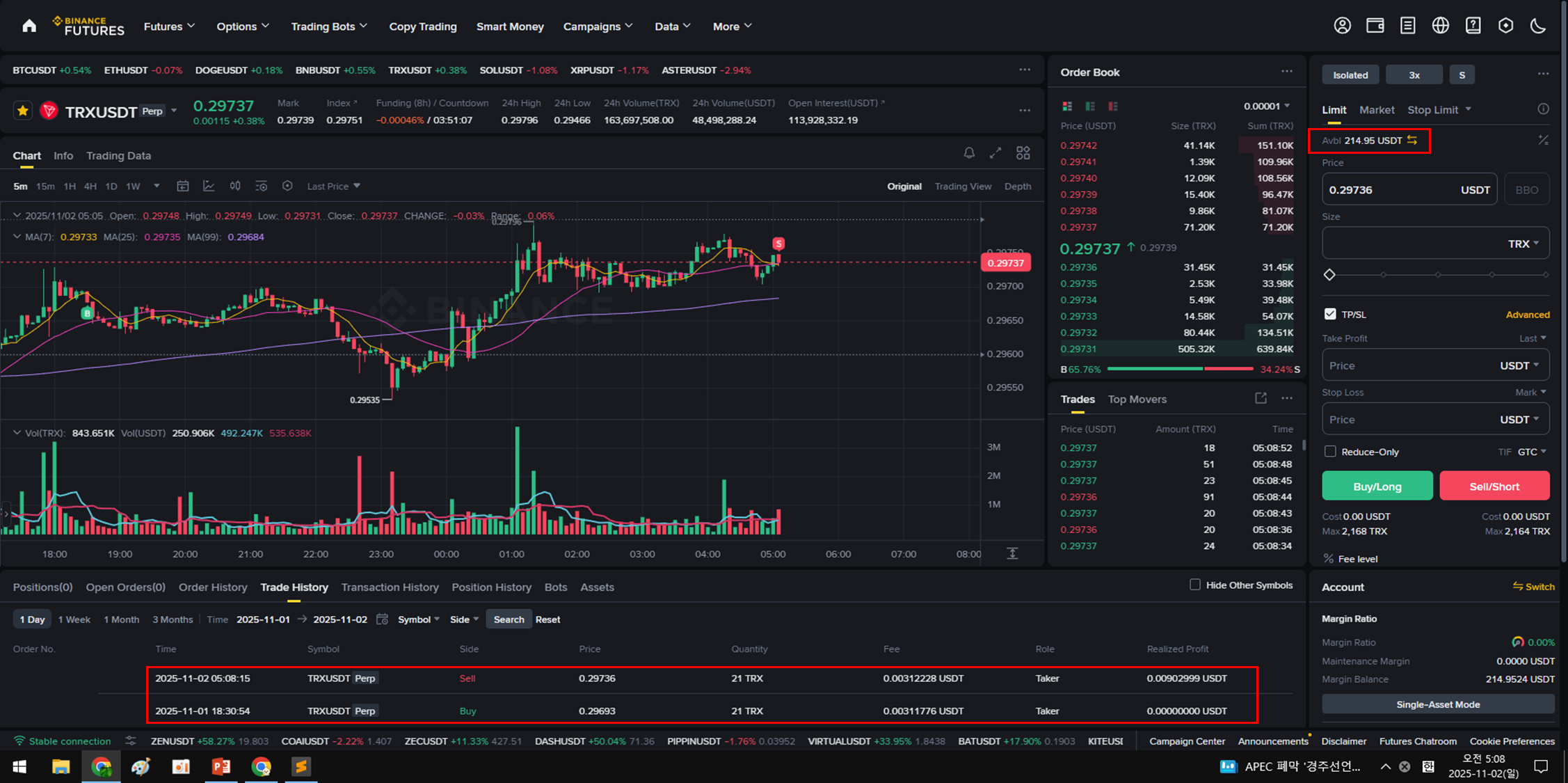The image size is (1568, 783).
Task: Open the TRX size unit dropdown
Action: click(1523, 244)
